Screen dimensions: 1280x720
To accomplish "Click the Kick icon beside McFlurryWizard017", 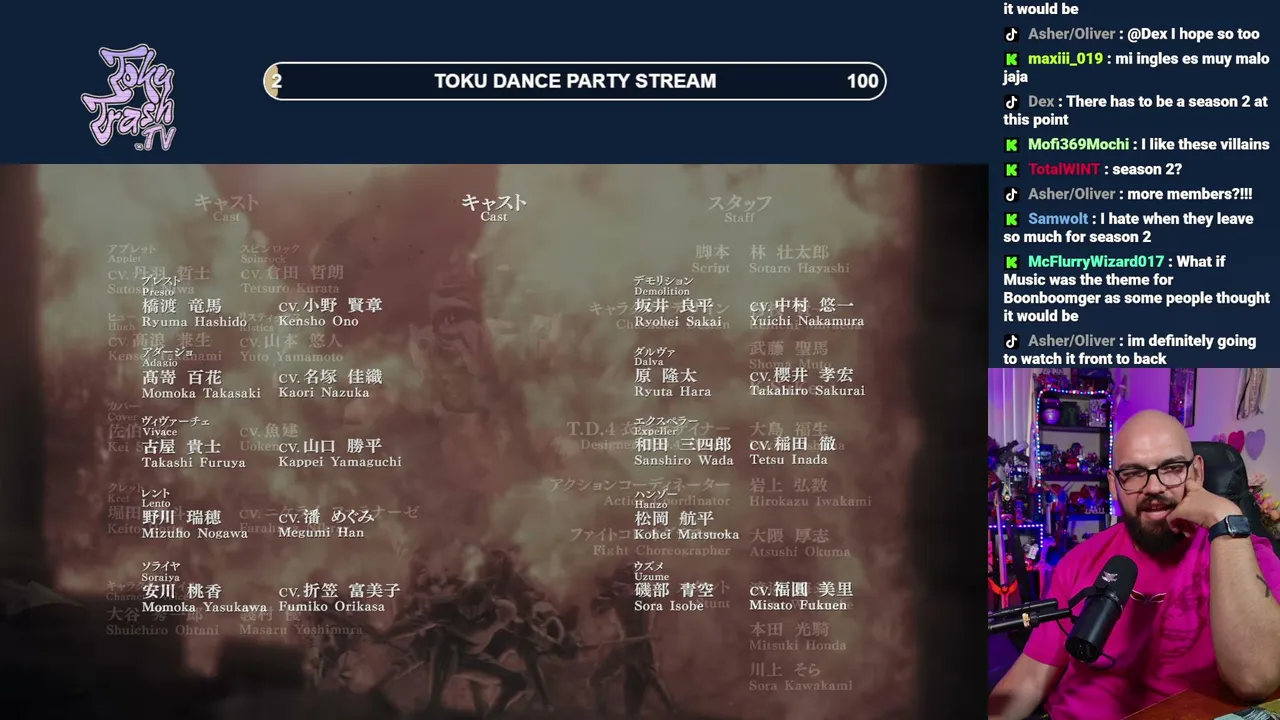I will coord(1012,262).
